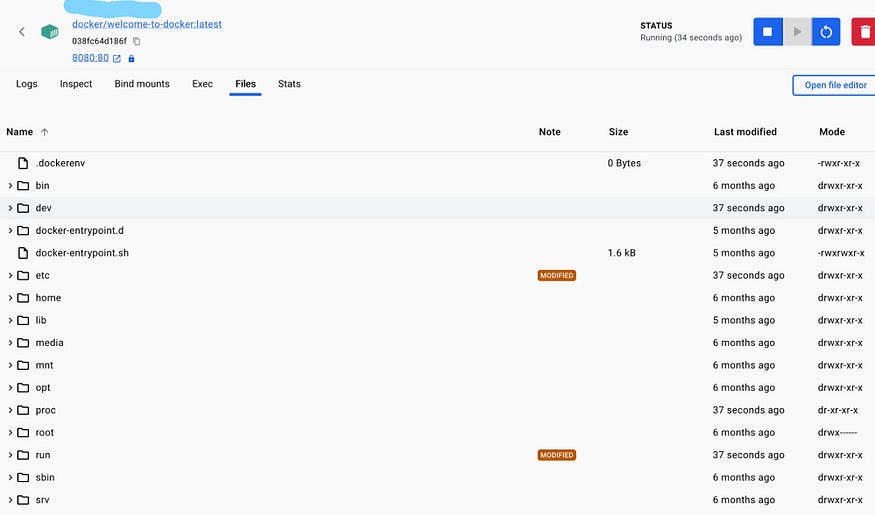The image size is (875, 515).
Task: Open the Exec tab
Action: (203, 84)
